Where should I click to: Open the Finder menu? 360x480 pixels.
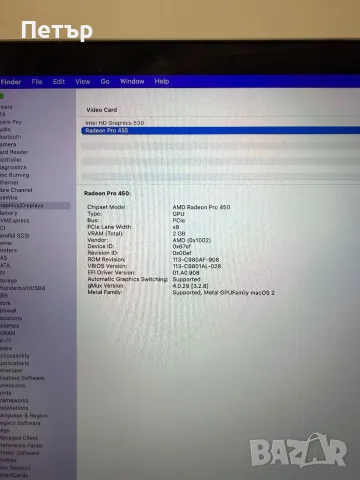[11, 82]
